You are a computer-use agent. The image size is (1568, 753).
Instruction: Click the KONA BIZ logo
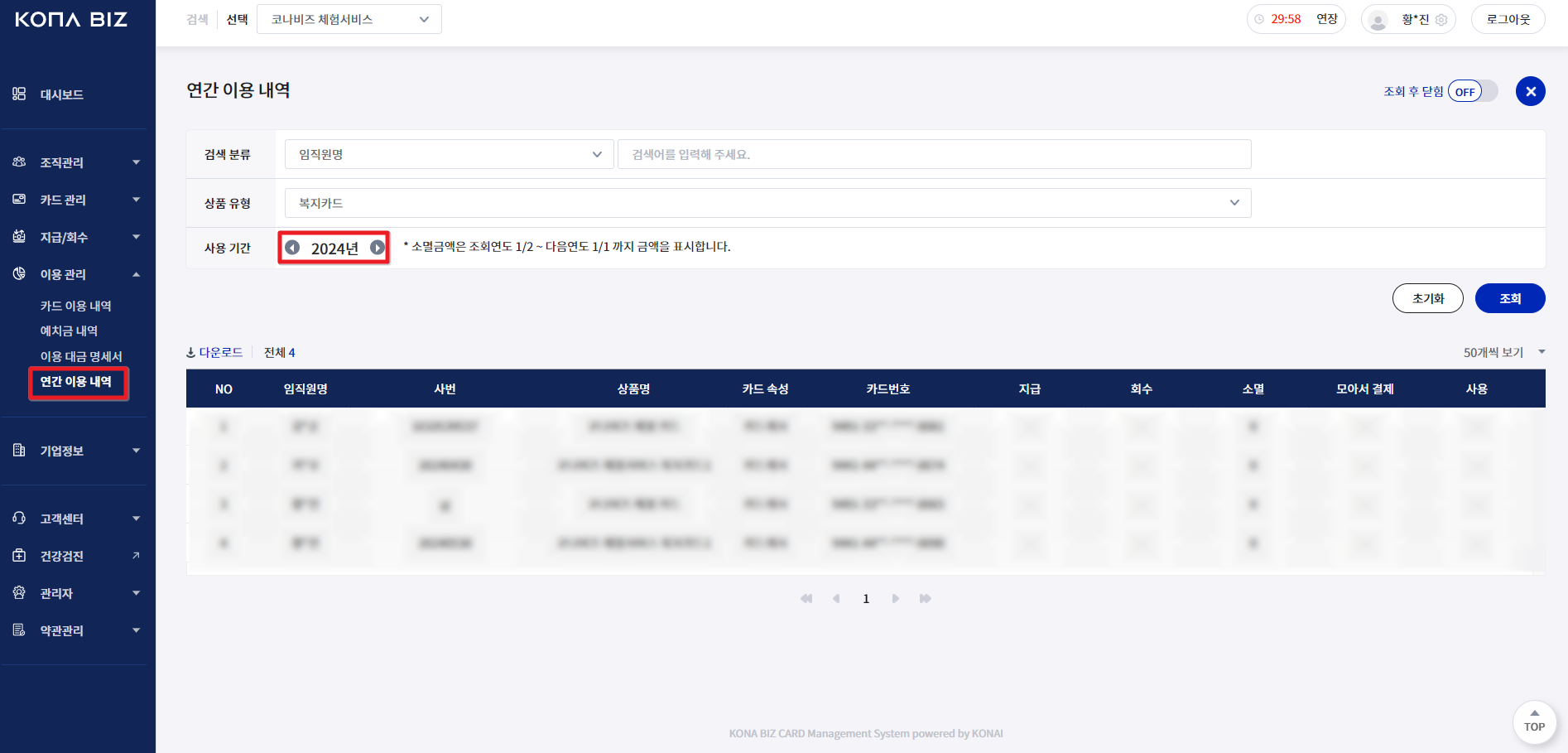[x=71, y=19]
